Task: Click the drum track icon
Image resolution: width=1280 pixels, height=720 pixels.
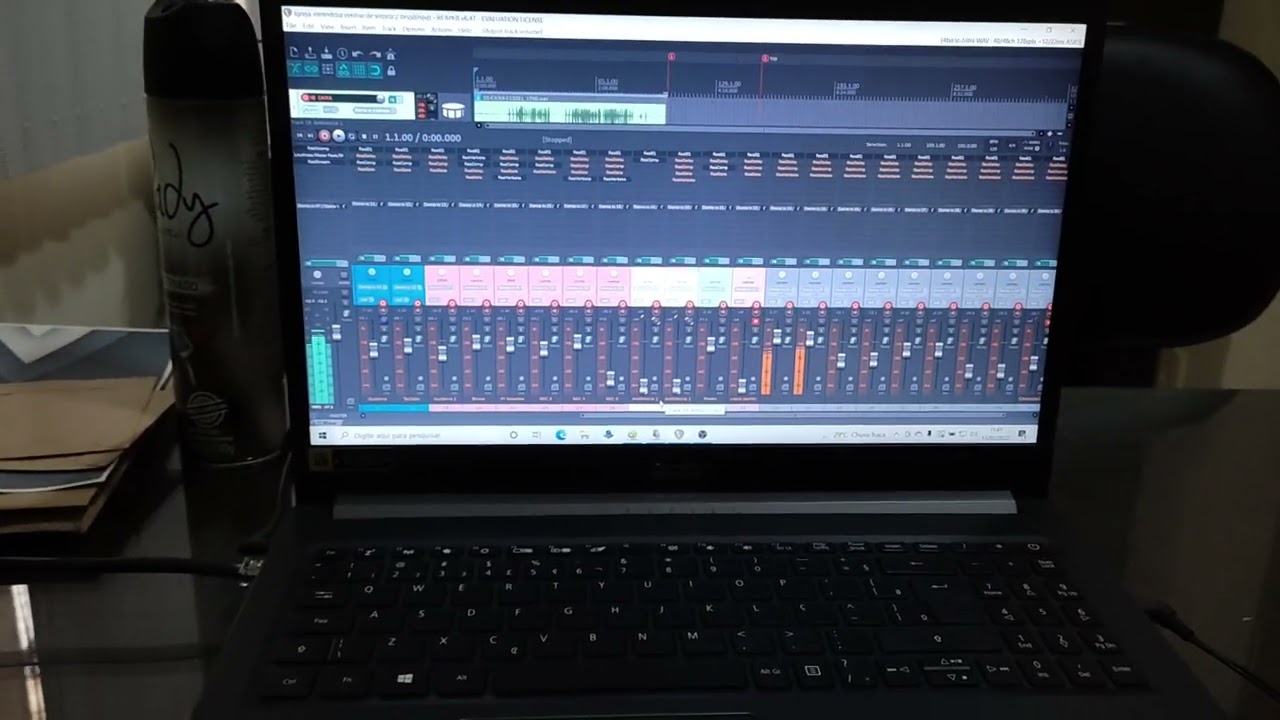Action: [x=453, y=110]
